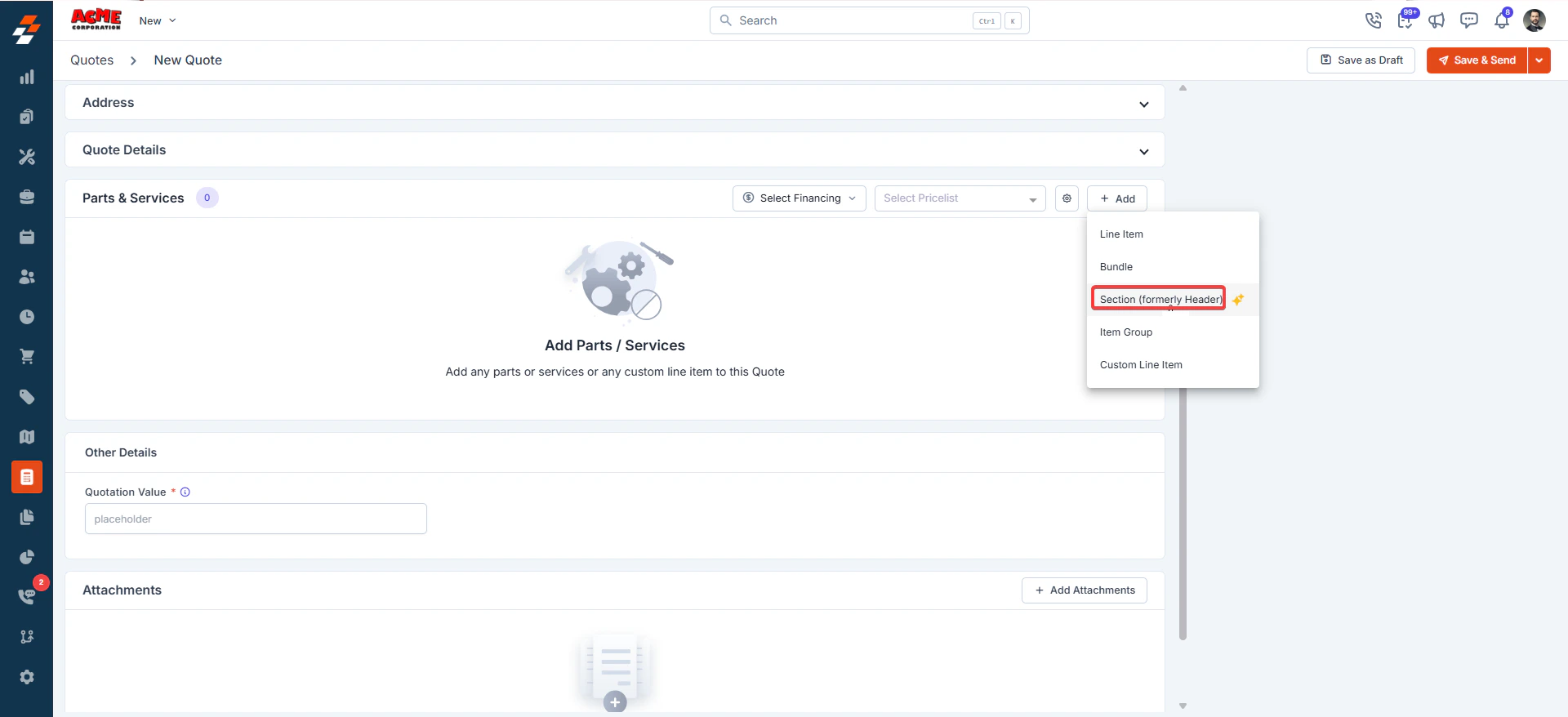Screen dimensions: 1568x717
Task: Click the Other Details heading
Action: point(121,452)
